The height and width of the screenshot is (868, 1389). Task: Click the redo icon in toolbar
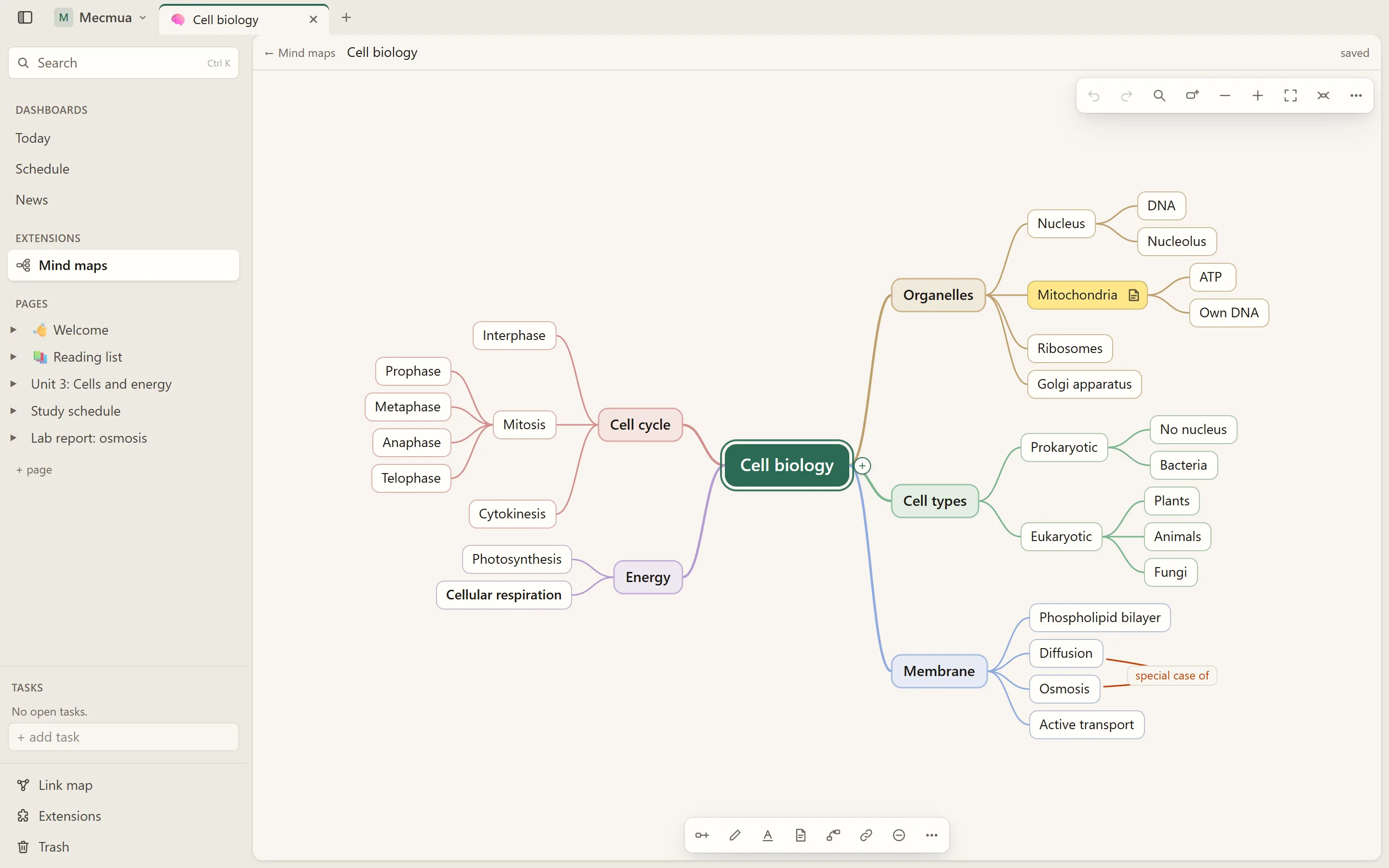(x=1126, y=95)
